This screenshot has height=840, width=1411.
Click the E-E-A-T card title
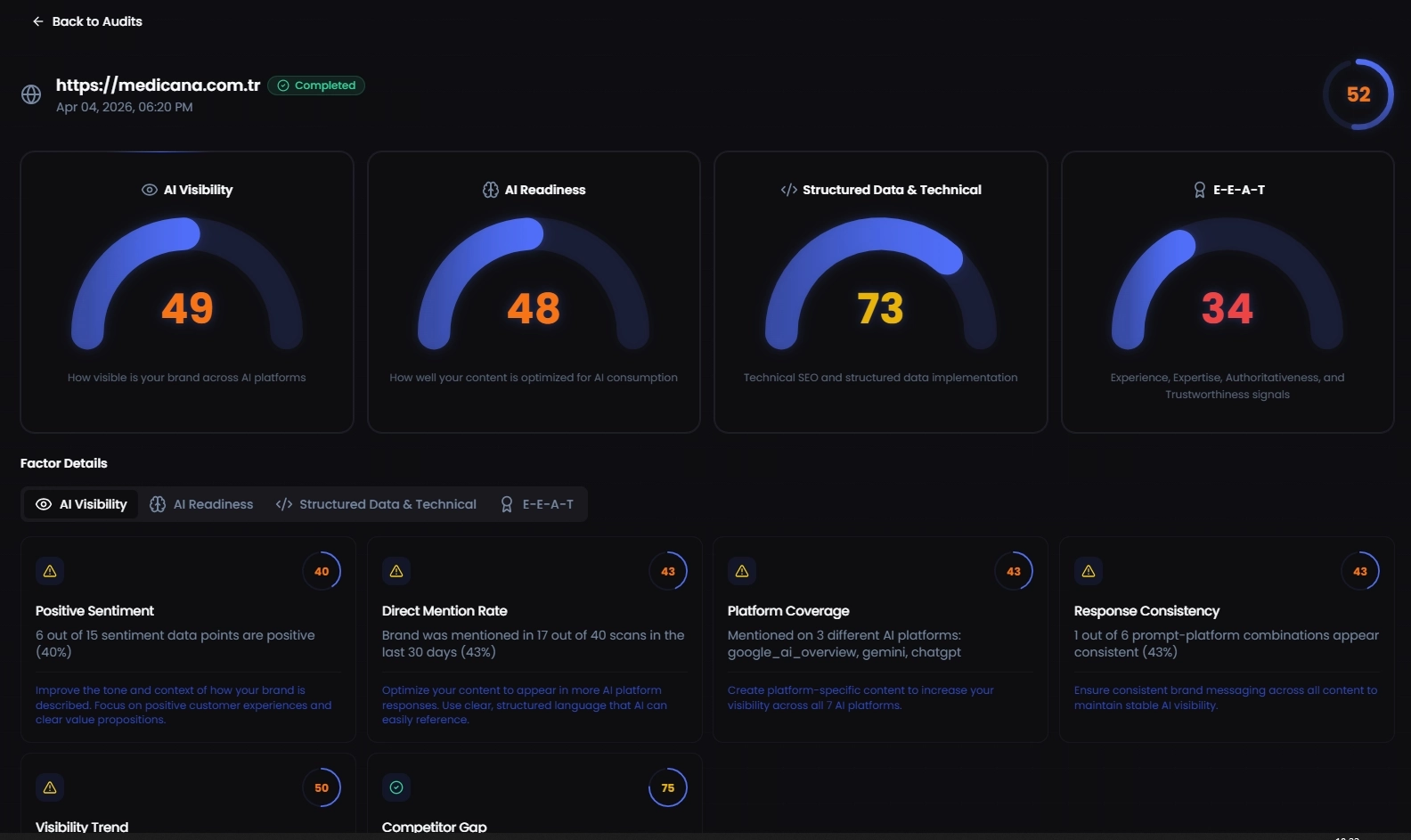[x=1239, y=190]
